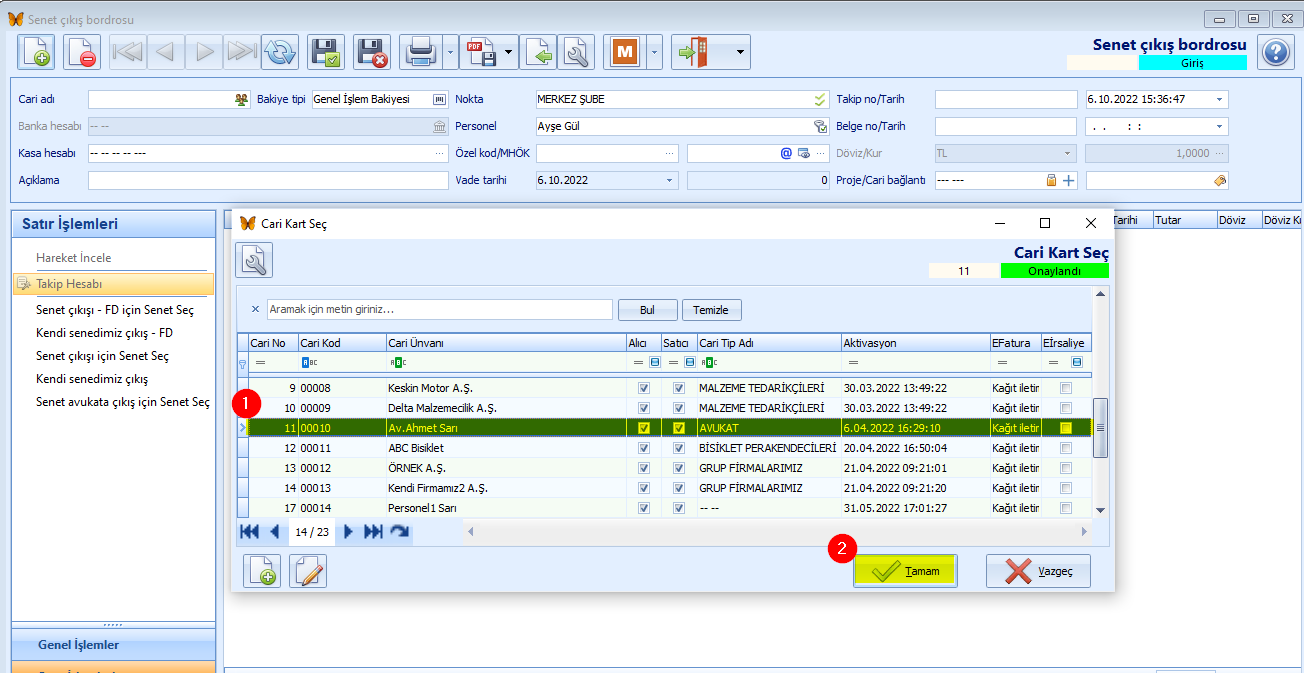The width and height of the screenshot is (1304, 673).
Task: Toggle Alıcı checkbox for ÖRNEK A.Ş.
Action: tap(644, 468)
